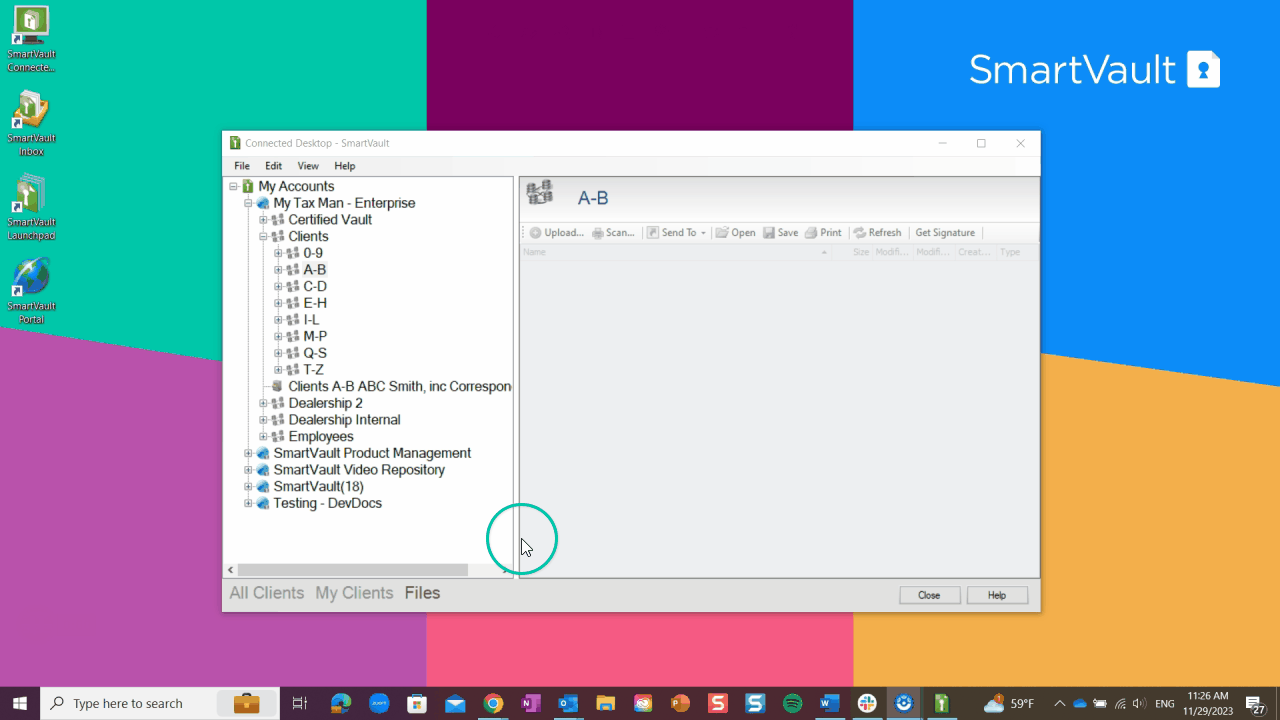
Task: Click the tree scrollbar left arrow
Action: [230, 570]
